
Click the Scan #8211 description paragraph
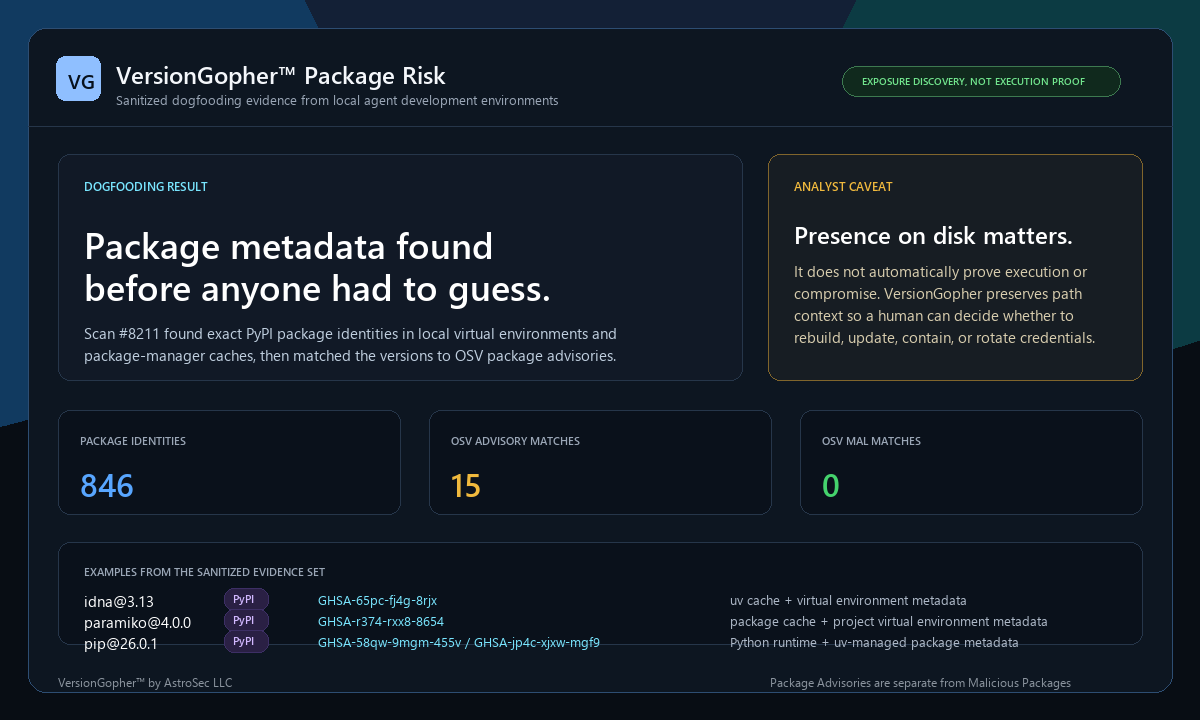click(350, 345)
